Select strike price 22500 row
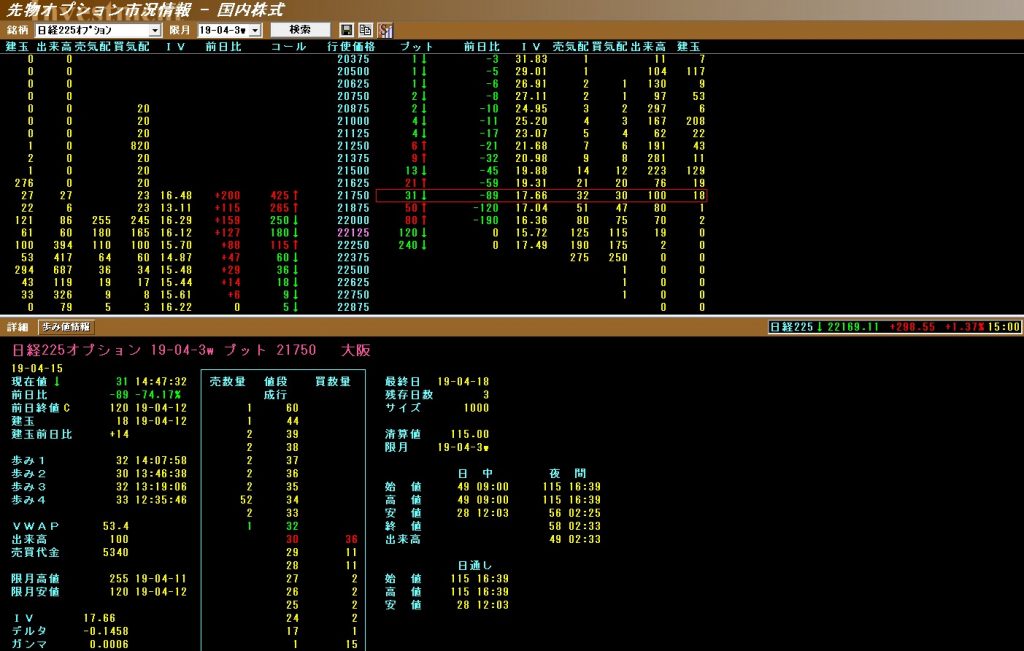1024x651 pixels. [x=353, y=270]
